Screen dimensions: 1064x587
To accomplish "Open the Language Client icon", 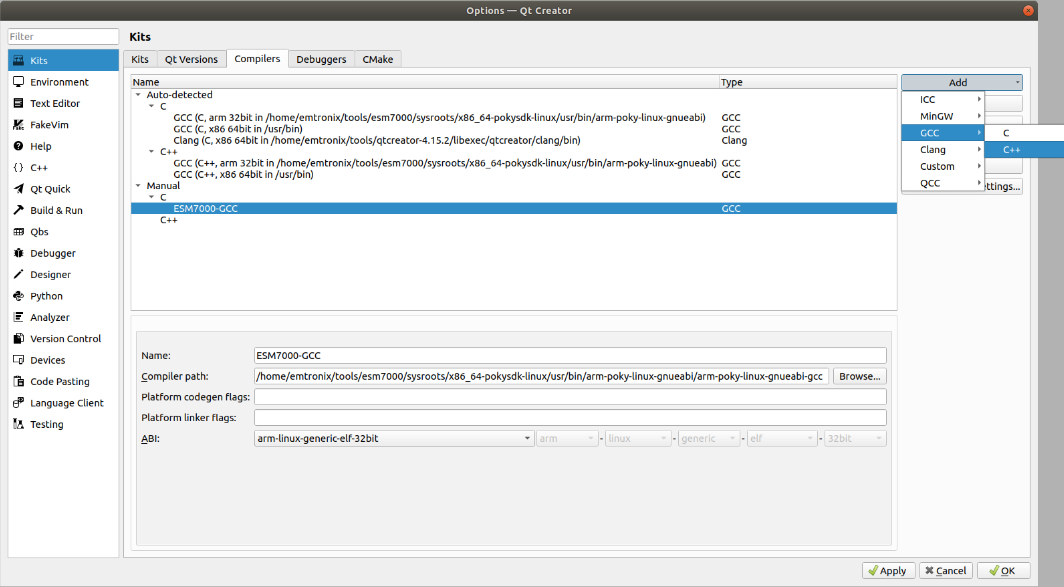I will [x=18, y=402].
